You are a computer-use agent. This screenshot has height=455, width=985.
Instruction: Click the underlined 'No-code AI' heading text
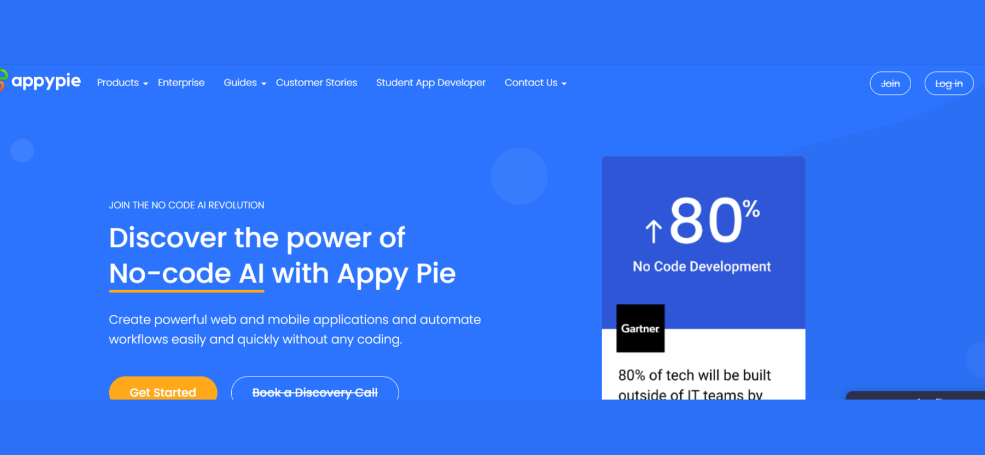pyautogui.click(x=187, y=274)
